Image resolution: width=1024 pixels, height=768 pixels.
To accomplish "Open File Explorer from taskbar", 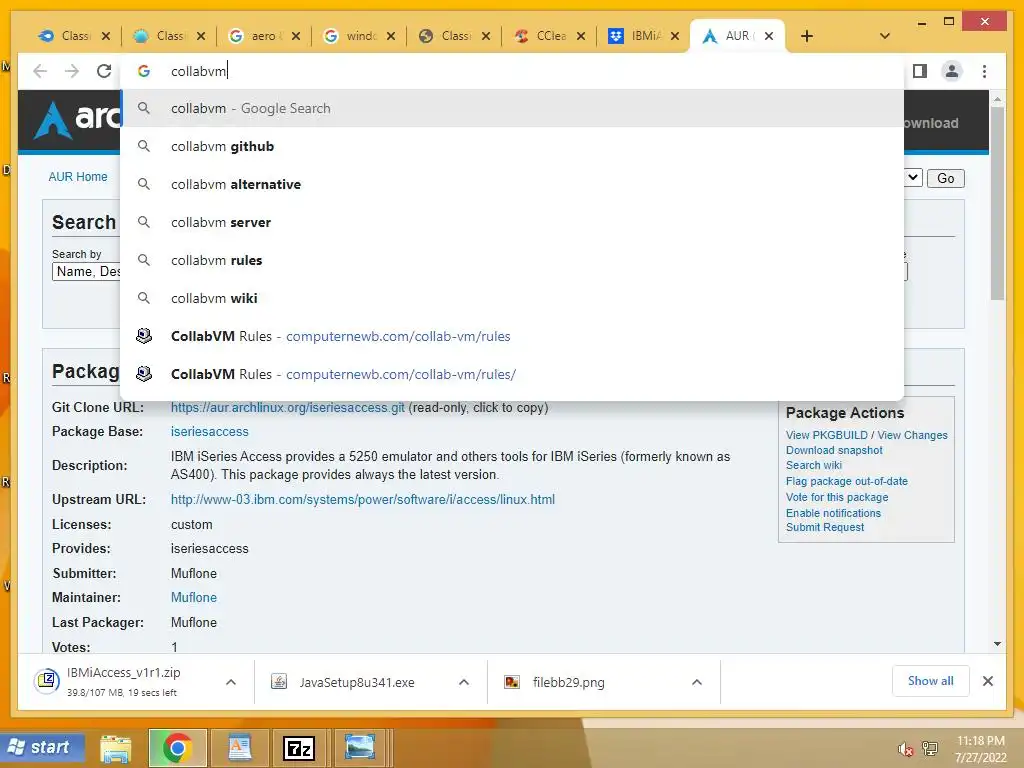I will pyautogui.click(x=116, y=748).
